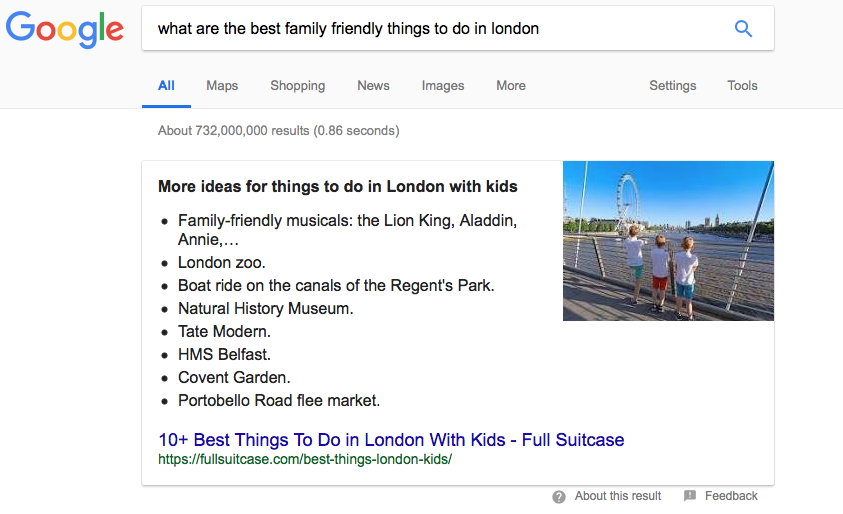Open the 10+ Best Things To Do link
843x514 pixels.
(391, 440)
